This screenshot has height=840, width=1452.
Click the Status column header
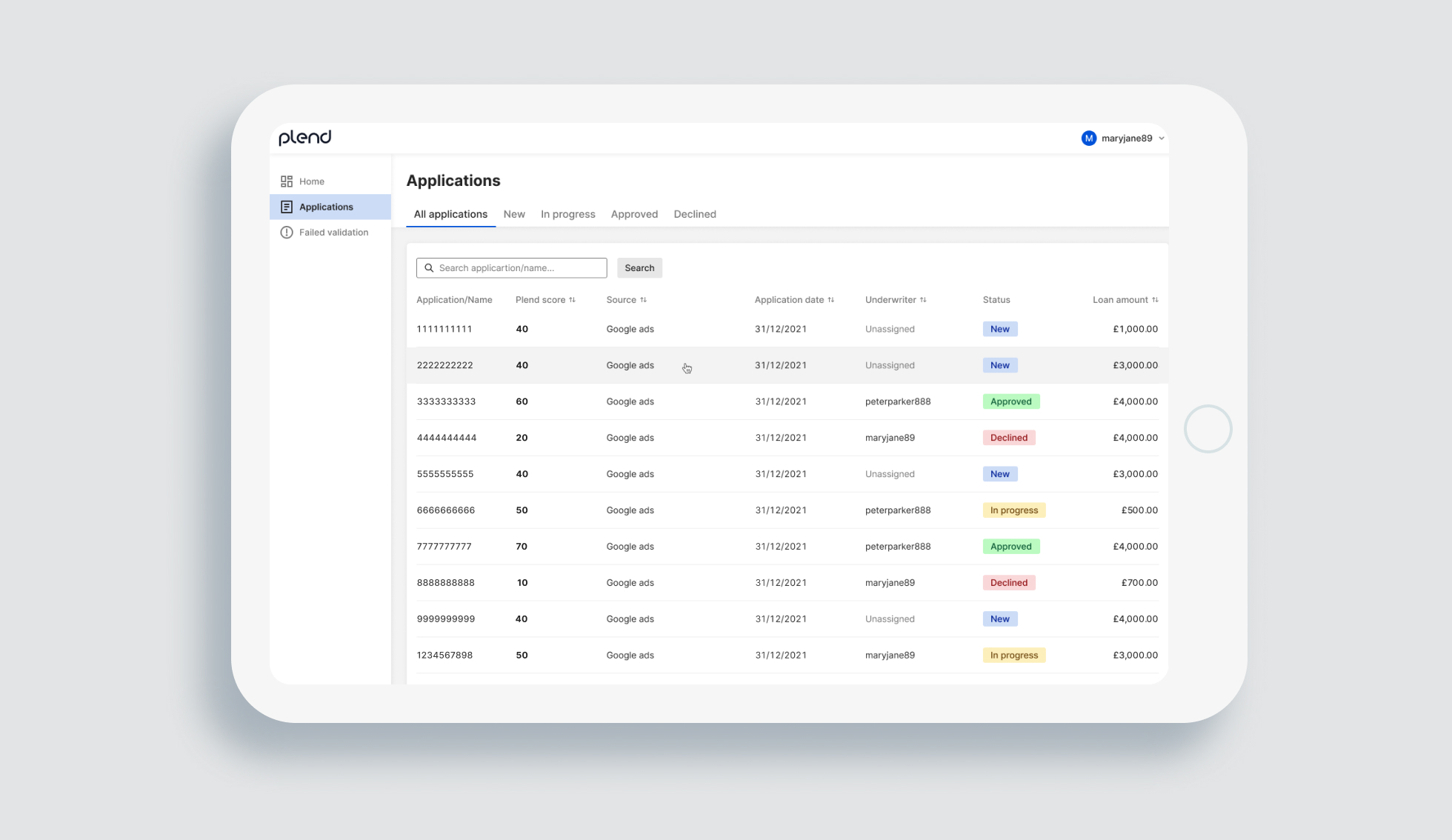click(x=996, y=300)
